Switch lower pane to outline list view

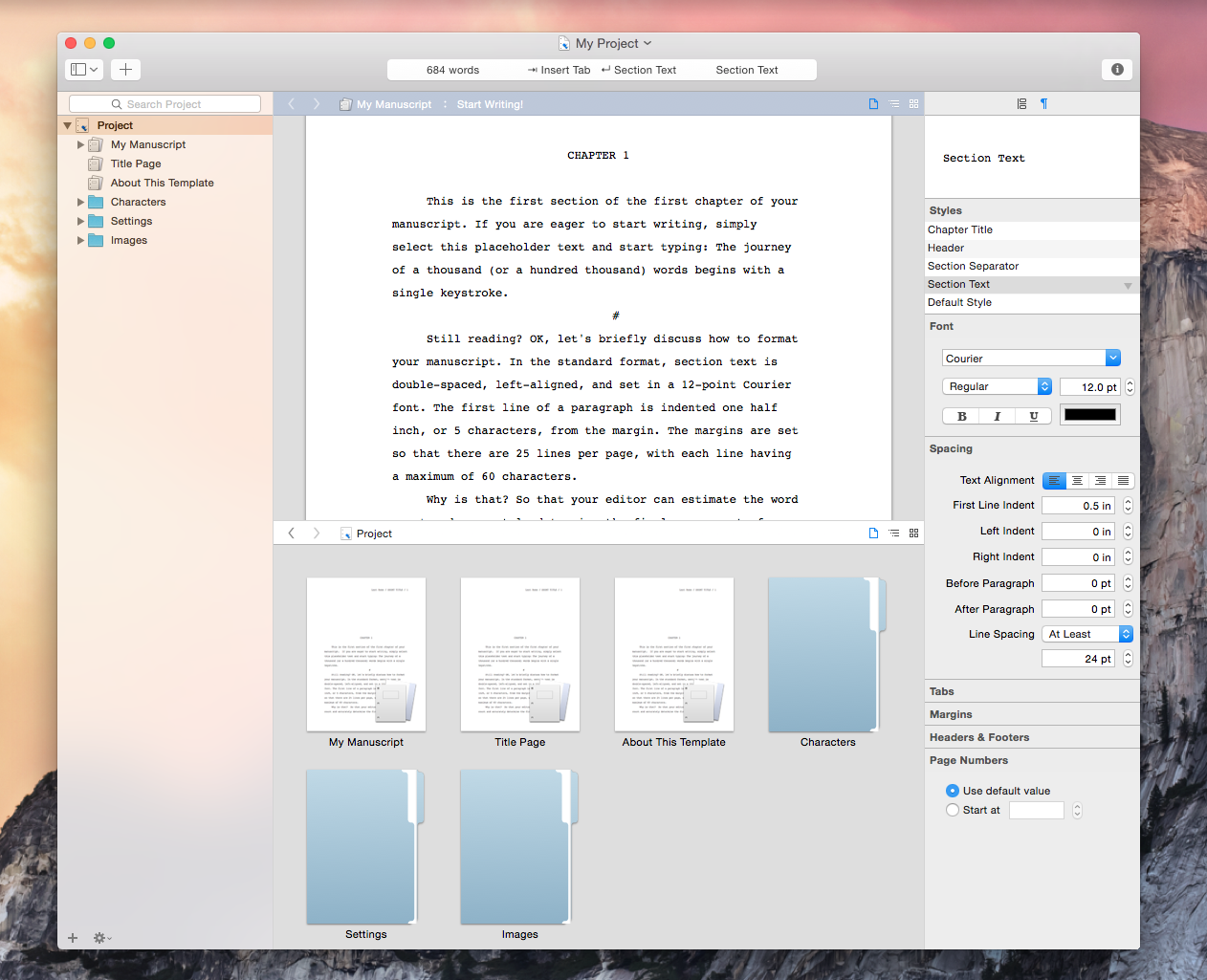click(893, 534)
